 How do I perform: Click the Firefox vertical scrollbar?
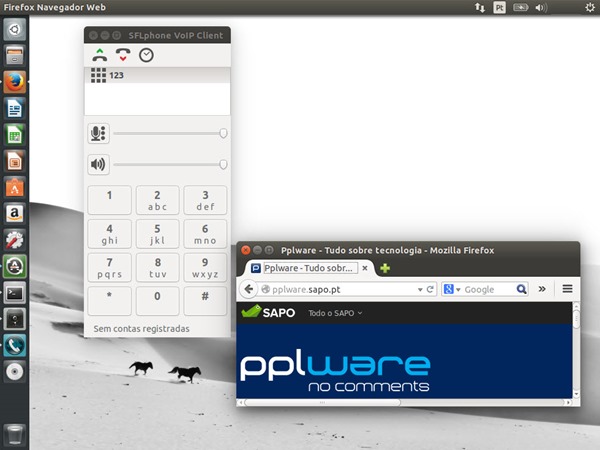point(576,350)
